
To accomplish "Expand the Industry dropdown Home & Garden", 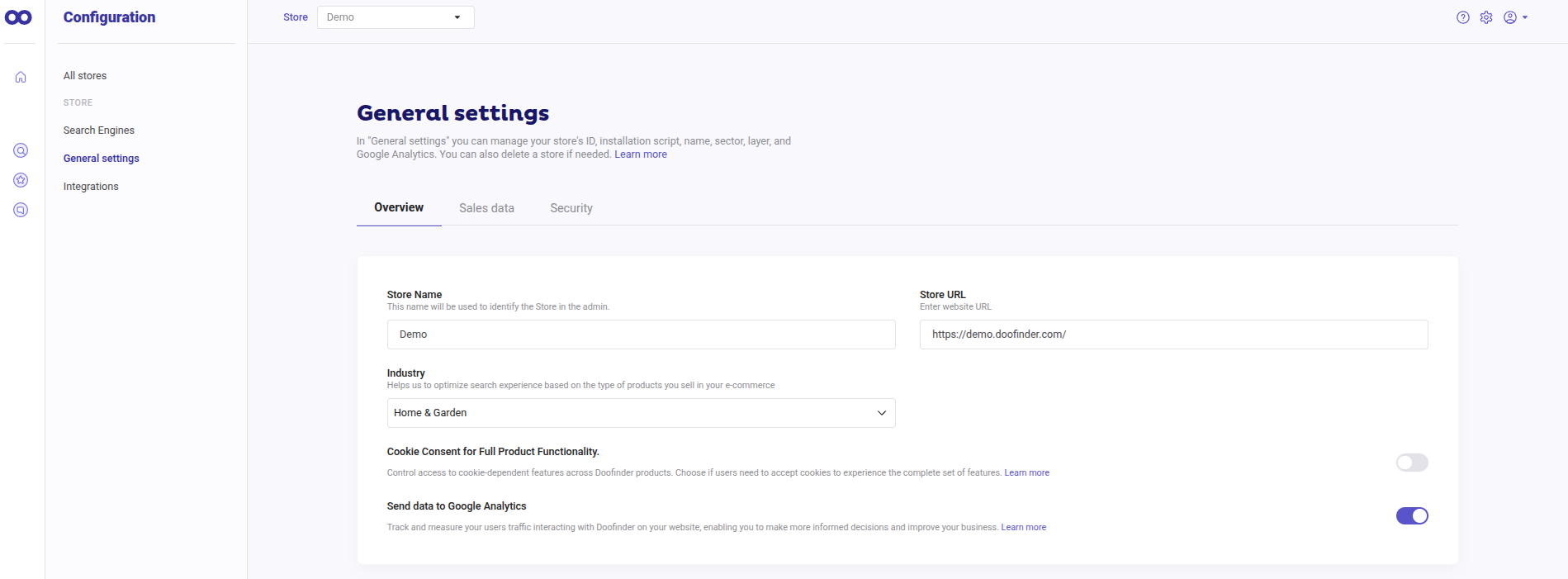I will pos(641,413).
